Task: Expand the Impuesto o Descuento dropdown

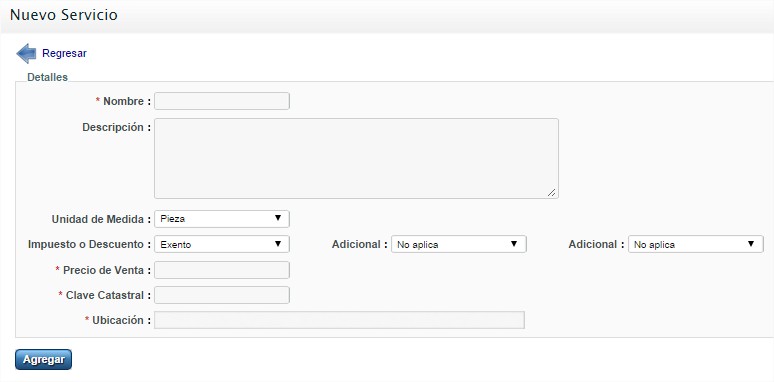Action: click(x=222, y=244)
